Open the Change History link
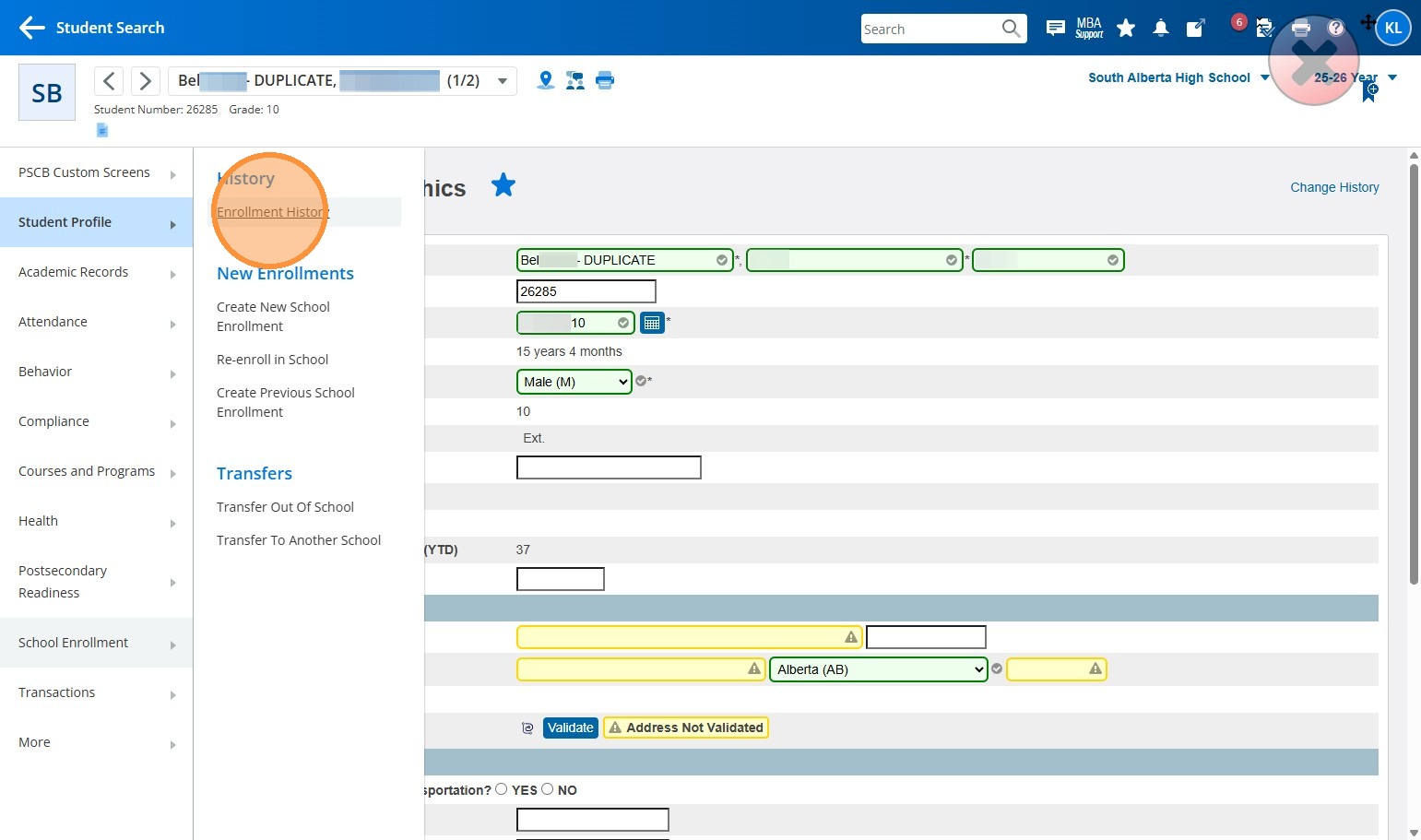 pos(1333,187)
